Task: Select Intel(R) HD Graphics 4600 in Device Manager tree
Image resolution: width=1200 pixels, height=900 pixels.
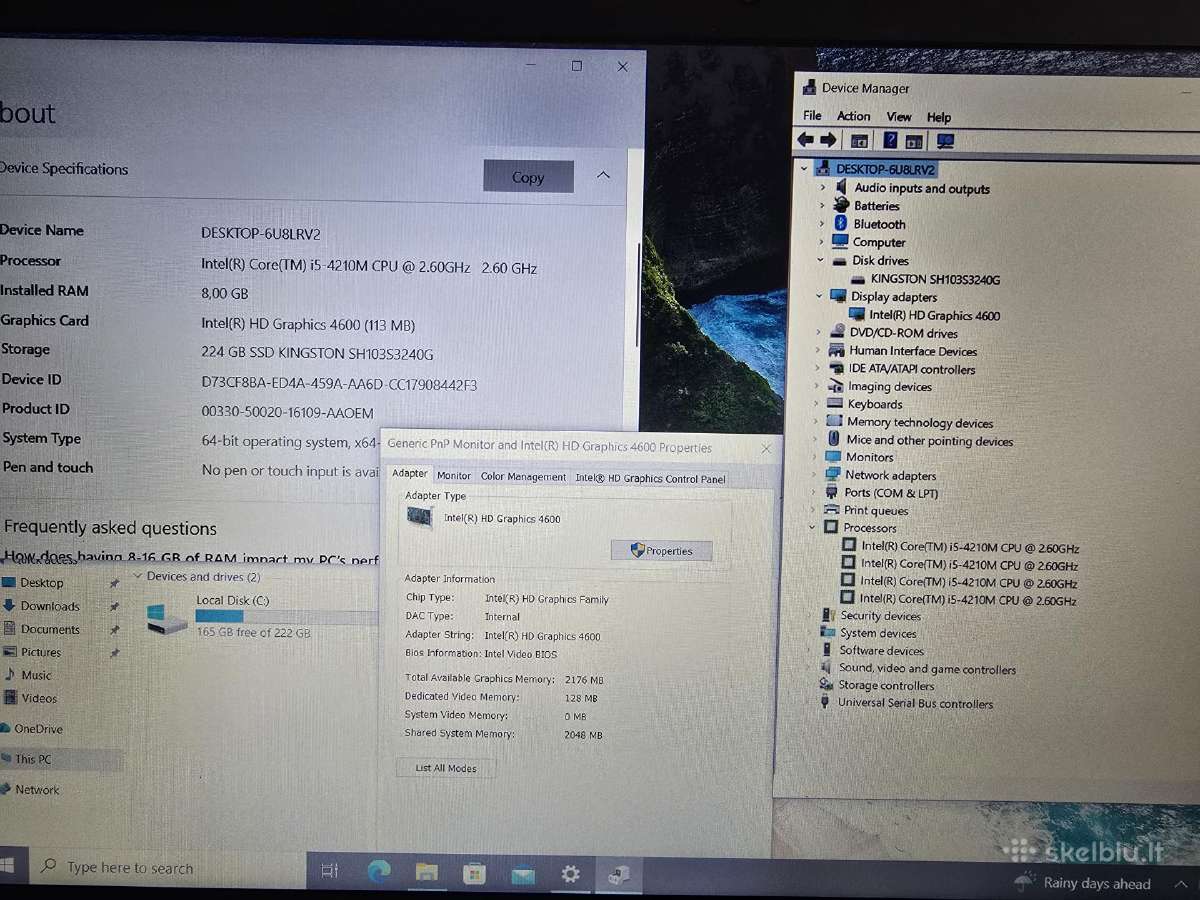Action: [934, 315]
